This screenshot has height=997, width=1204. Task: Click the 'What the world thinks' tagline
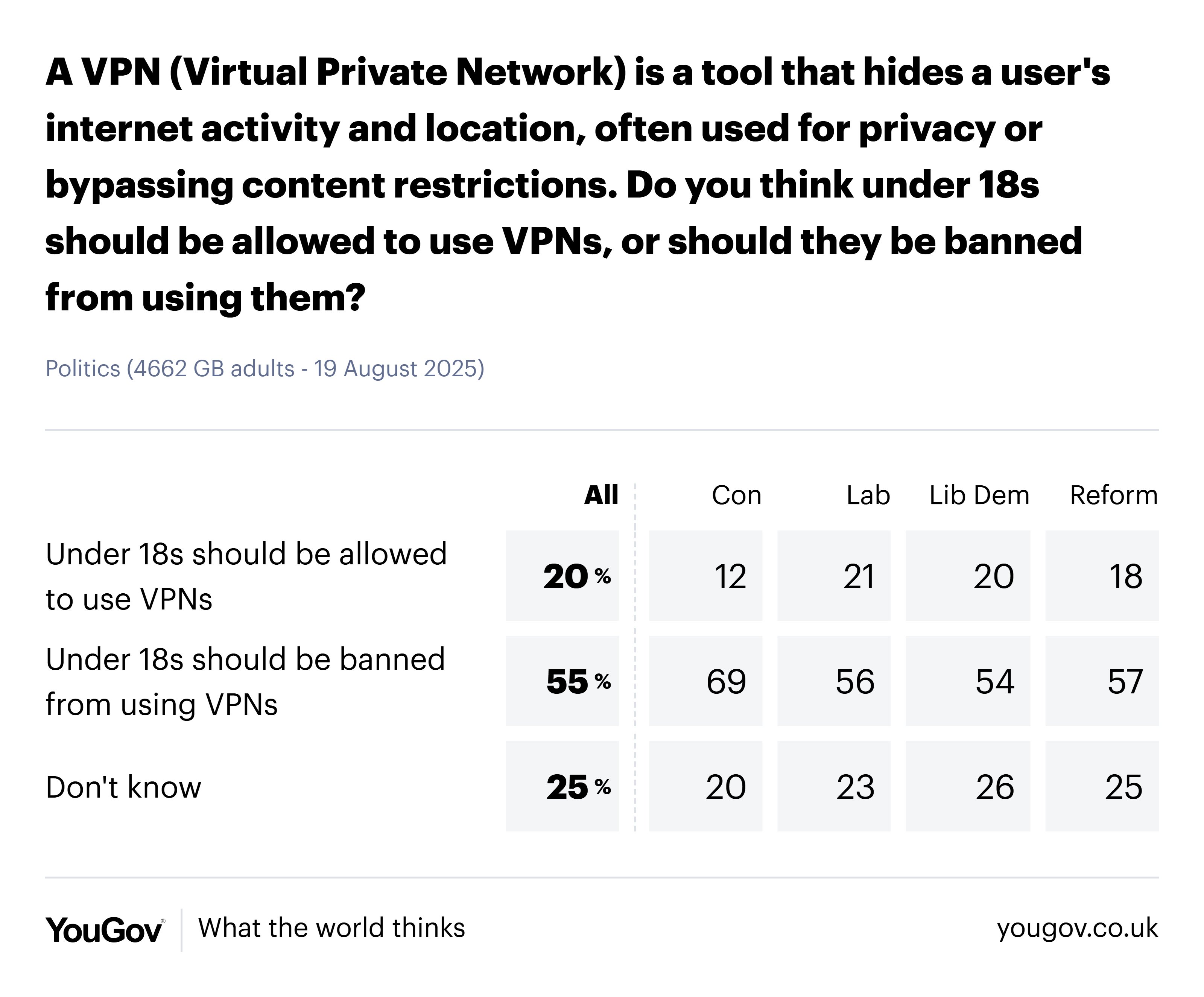coord(331,928)
